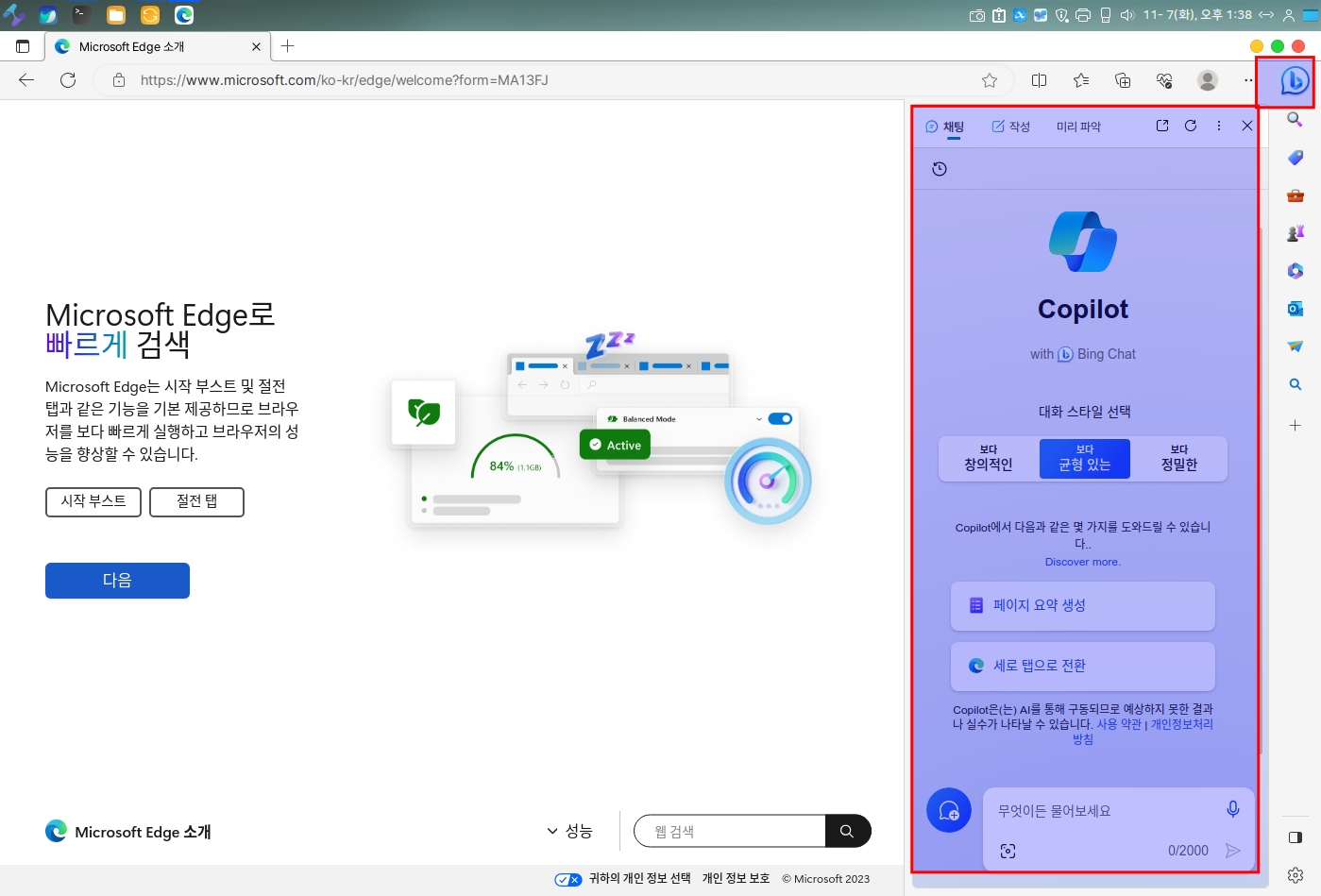Viewport: 1321px width, 896px height.
Task: Select the 정밀한 conversation style
Action: coord(1178,459)
